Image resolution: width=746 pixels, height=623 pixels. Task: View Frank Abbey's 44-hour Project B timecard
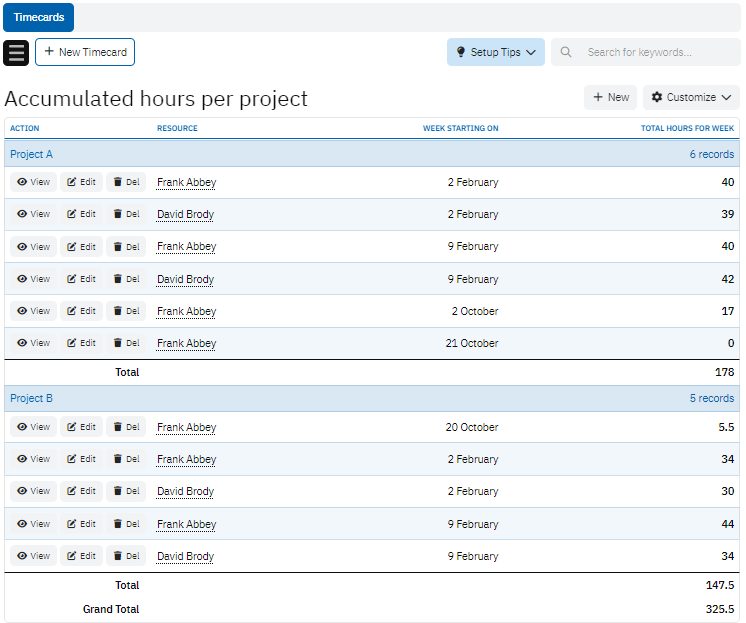click(33, 524)
